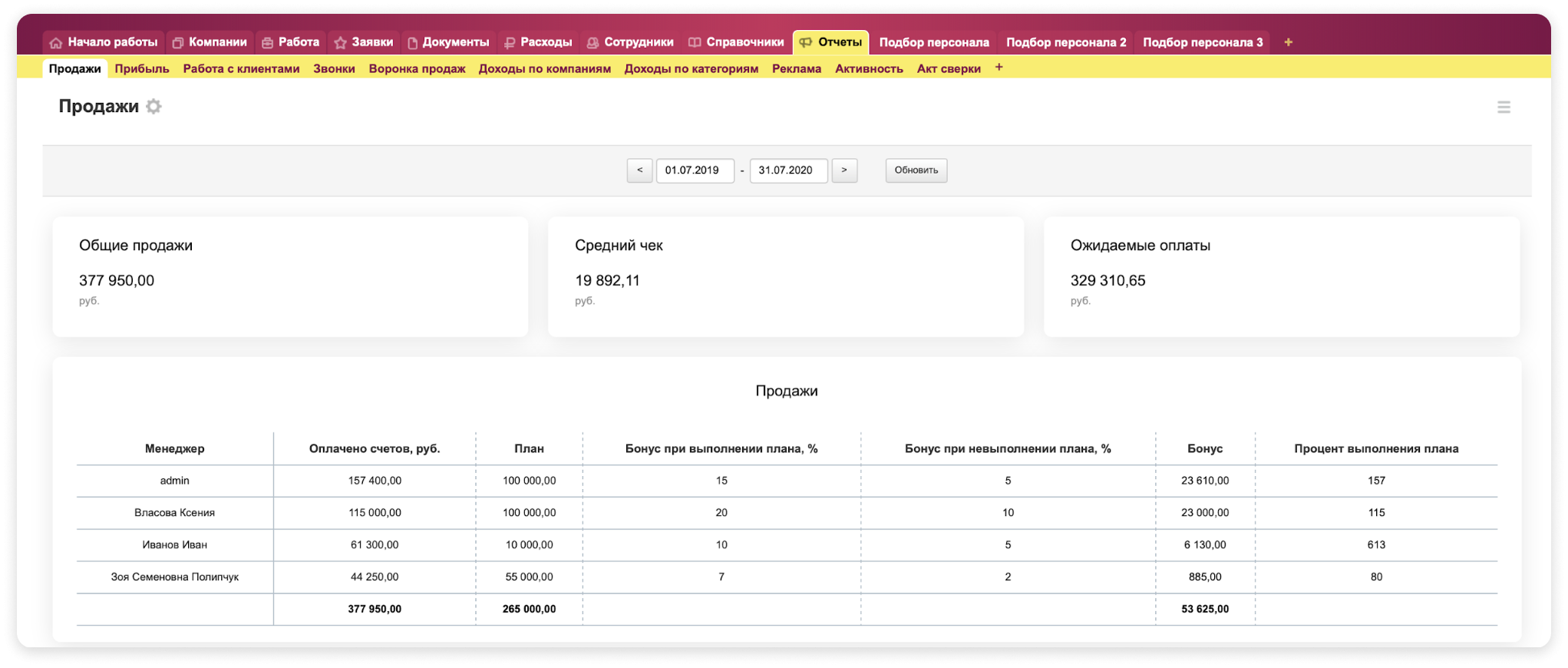Shift date range forward with next arrow

tap(844, 170)
